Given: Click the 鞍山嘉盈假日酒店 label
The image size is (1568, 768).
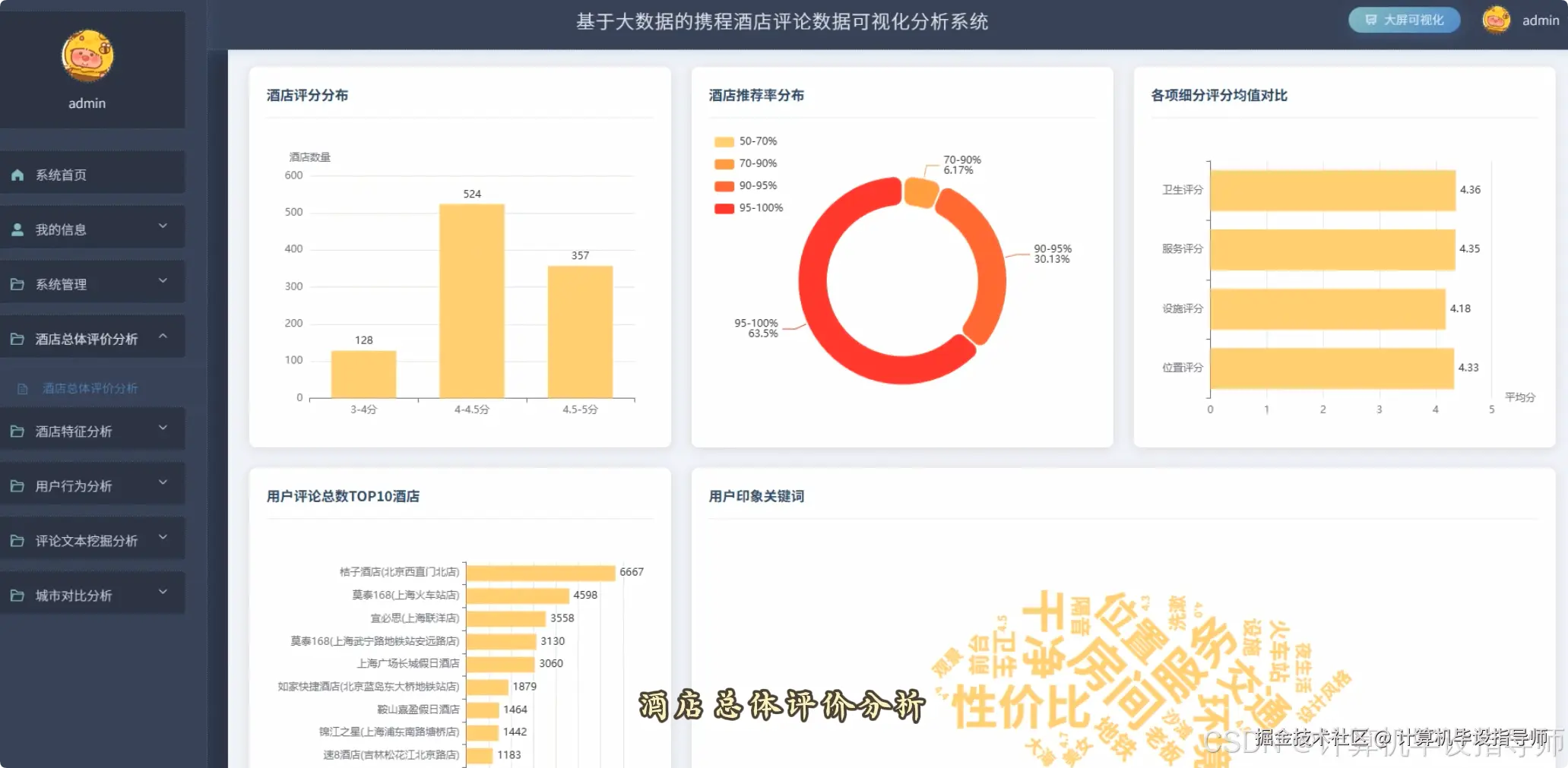Looking at the screenshot, I should 418,710.
